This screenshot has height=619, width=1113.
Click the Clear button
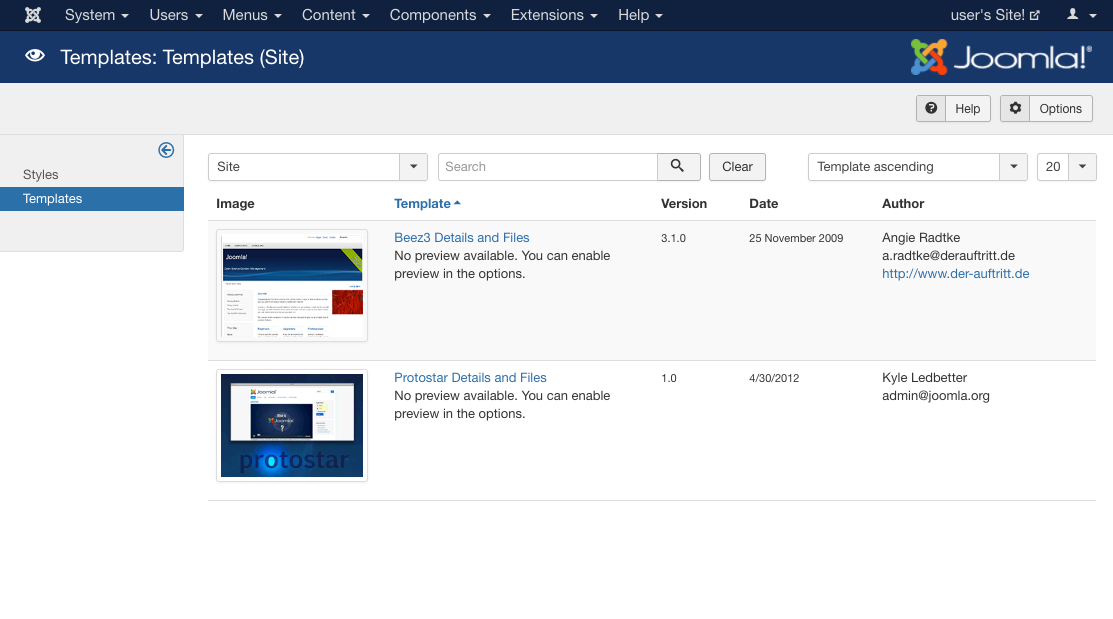coord(737,167)
